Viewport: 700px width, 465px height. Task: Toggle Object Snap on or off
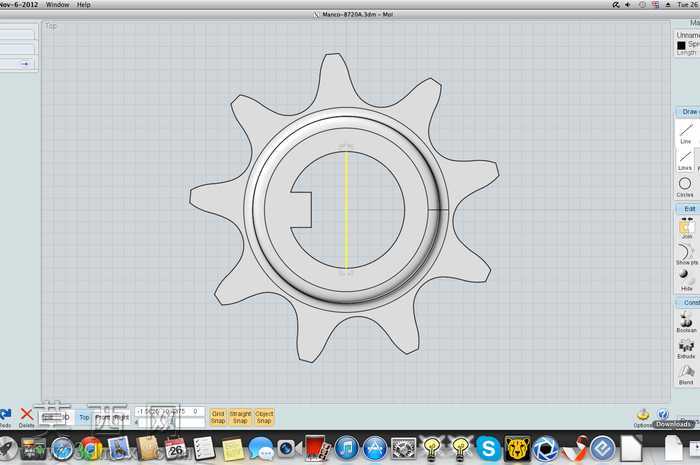pos(264,417)
